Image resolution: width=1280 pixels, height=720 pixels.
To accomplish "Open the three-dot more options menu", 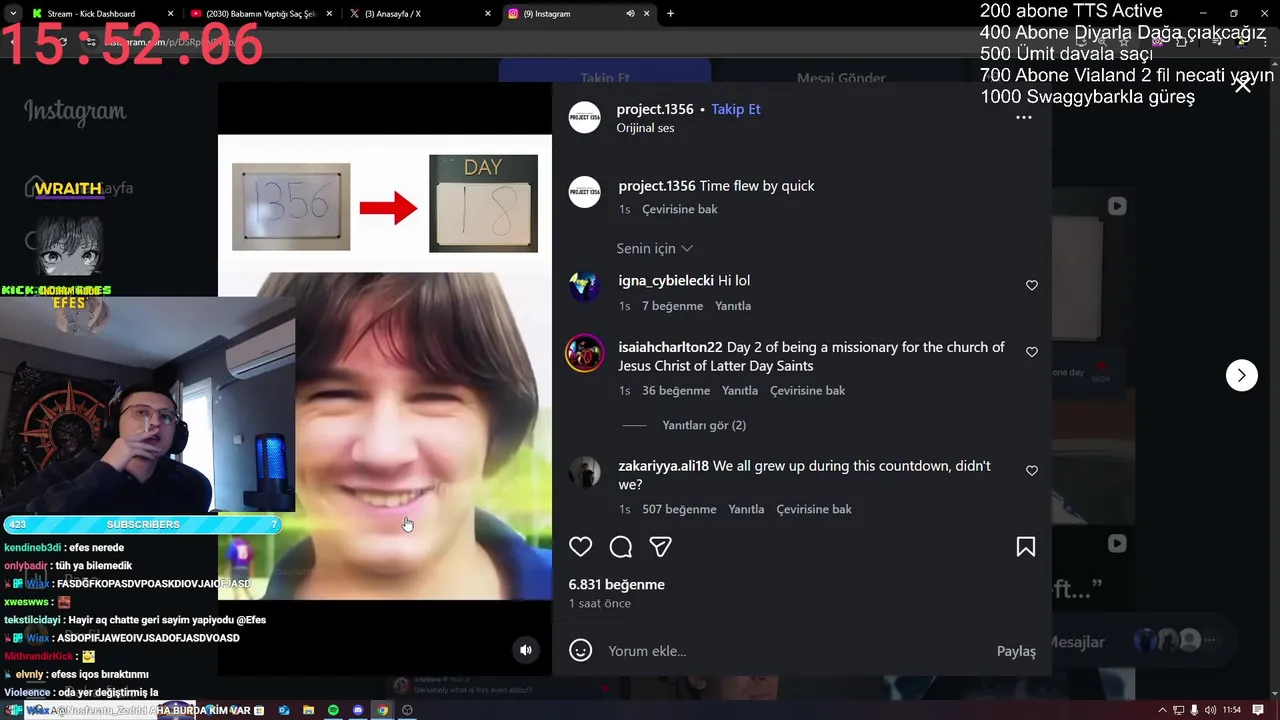I will tap(1023, 118).
